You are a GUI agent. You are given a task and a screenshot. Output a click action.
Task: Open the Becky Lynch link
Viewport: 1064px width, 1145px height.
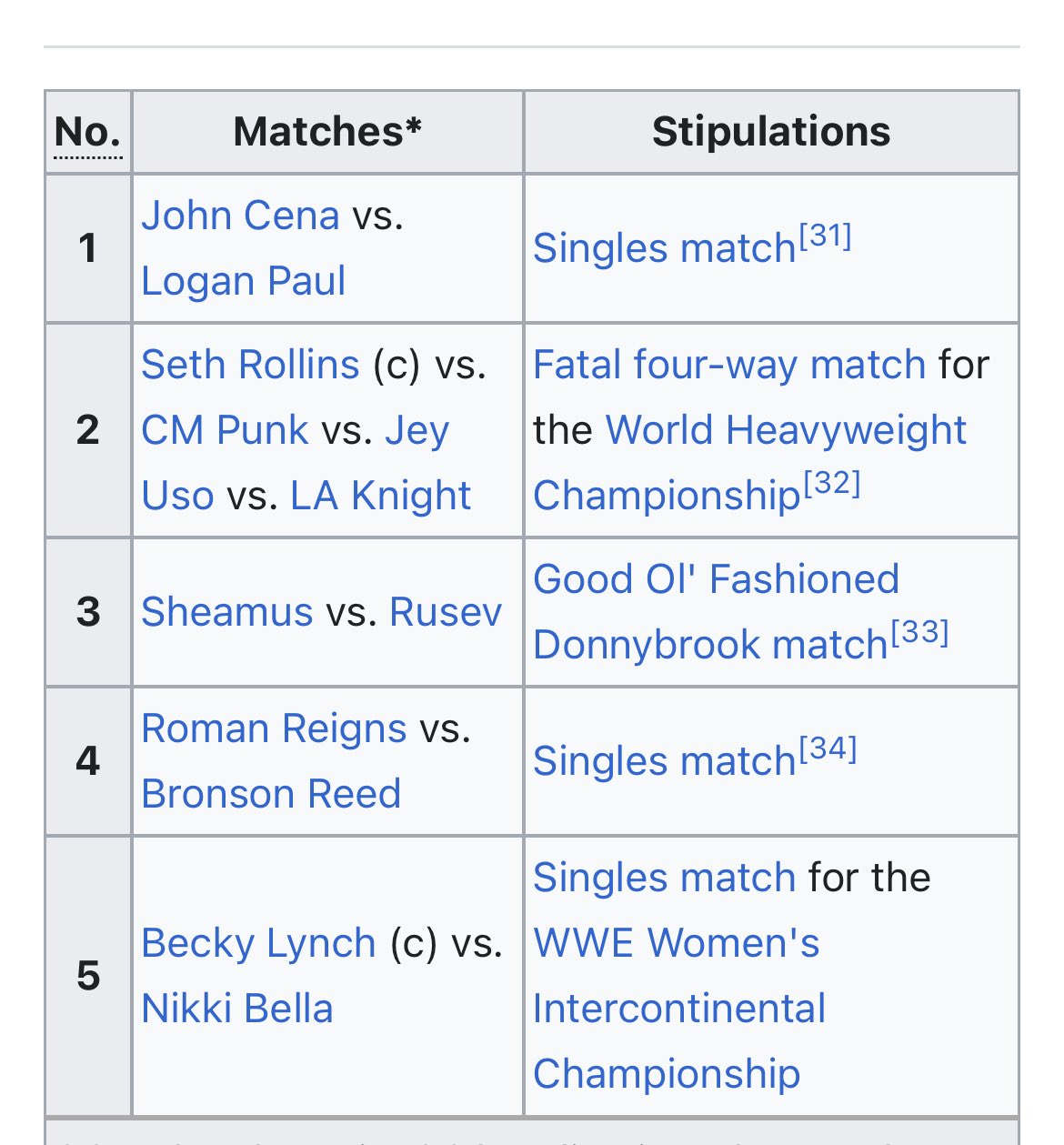coord(258,944)
